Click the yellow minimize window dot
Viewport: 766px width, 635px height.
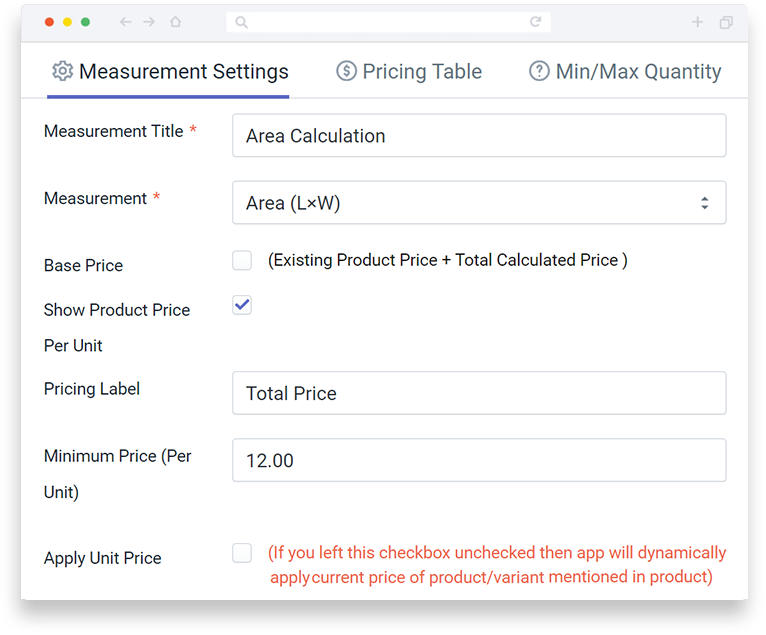coord(67,22)
